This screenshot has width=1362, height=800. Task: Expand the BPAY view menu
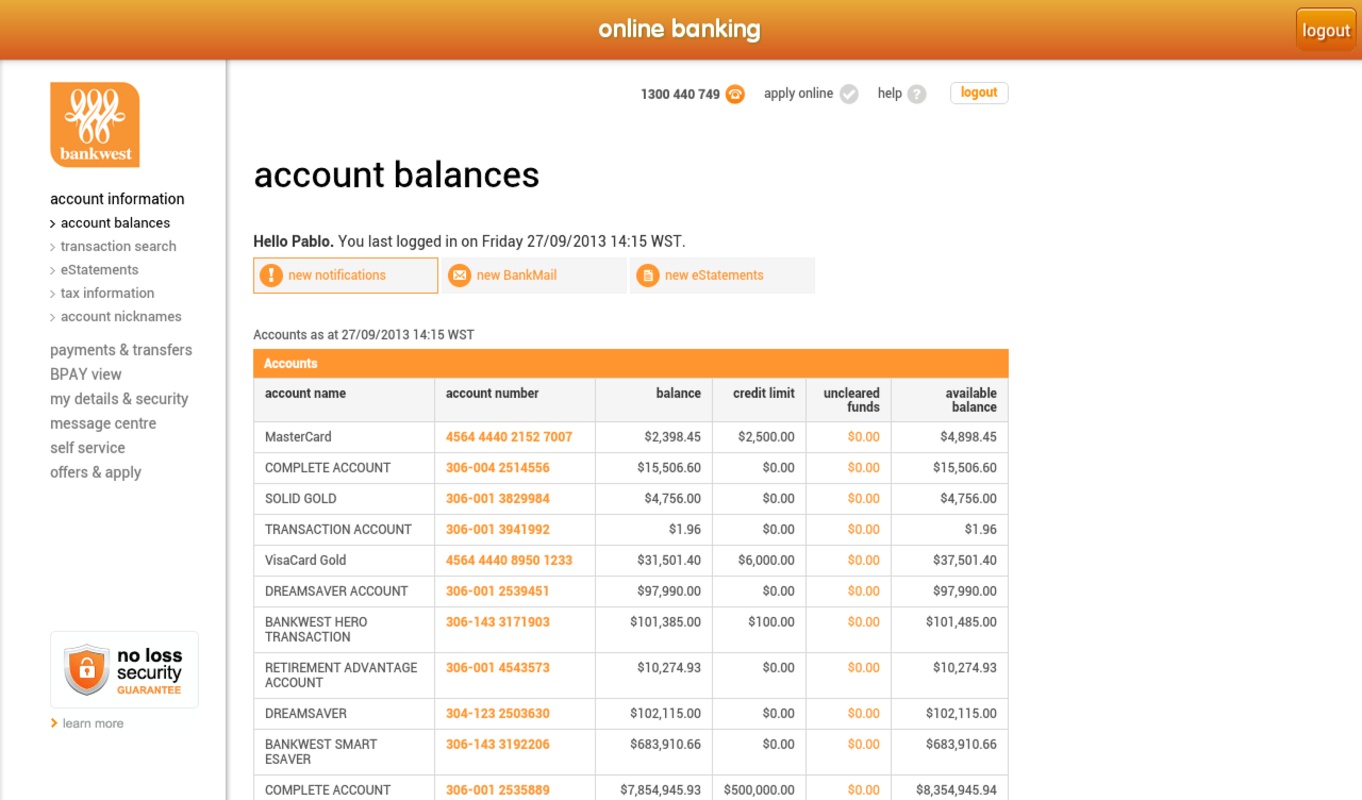coord(86,374)
